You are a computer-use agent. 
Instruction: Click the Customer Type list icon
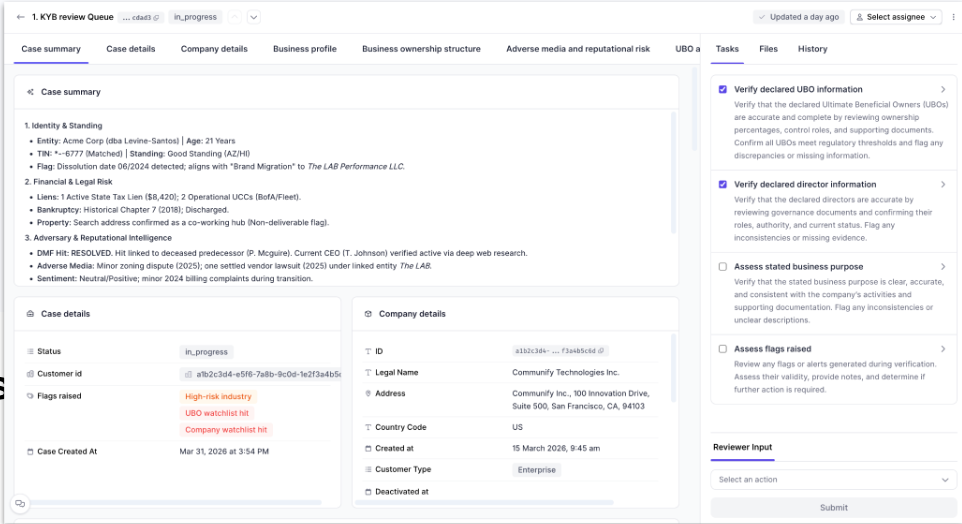click(368, 469)
